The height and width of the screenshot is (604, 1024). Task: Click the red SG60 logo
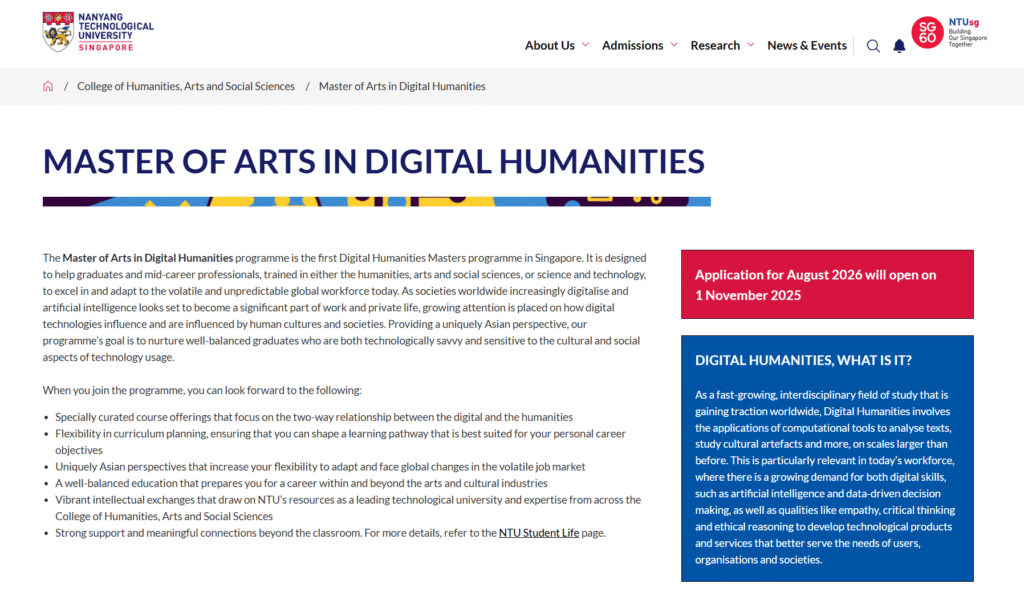coord(927,32)
